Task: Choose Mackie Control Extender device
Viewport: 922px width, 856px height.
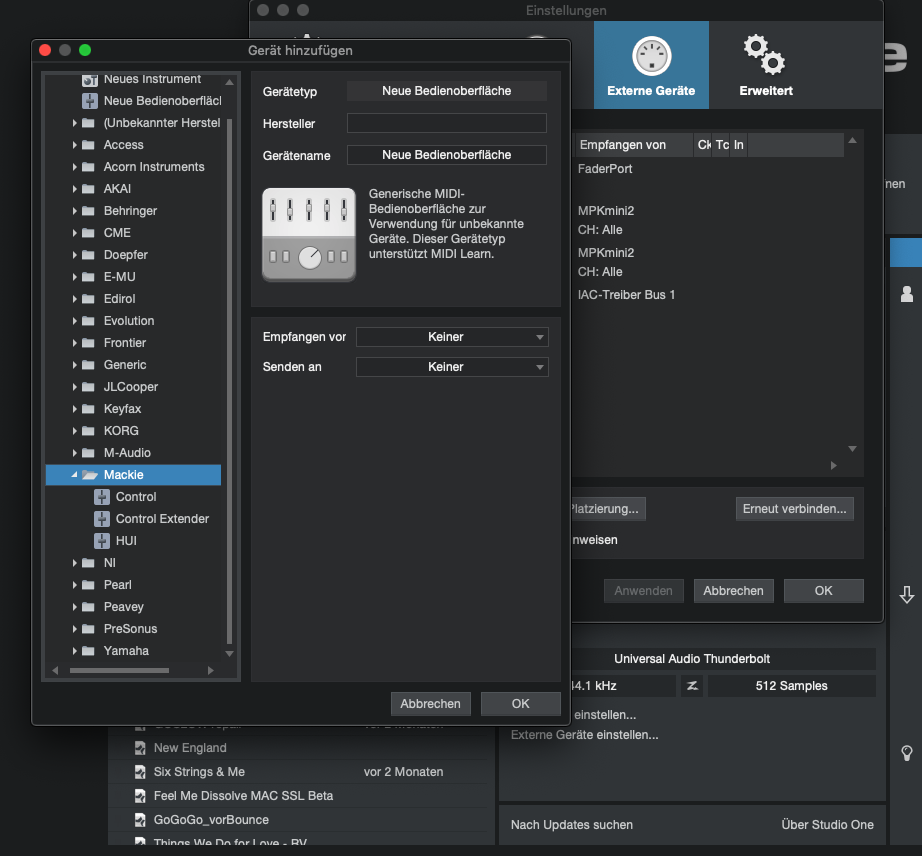Action: click(x=162, y=519)
